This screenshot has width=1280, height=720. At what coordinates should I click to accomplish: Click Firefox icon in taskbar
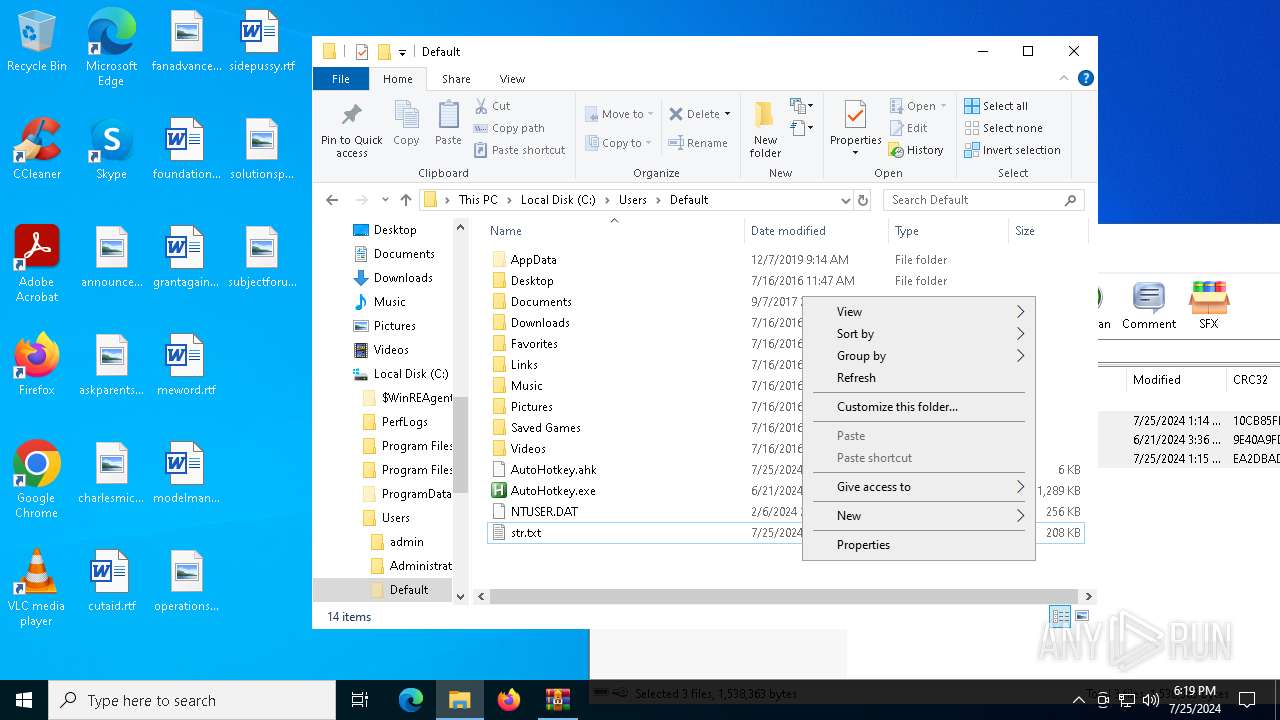509,700
